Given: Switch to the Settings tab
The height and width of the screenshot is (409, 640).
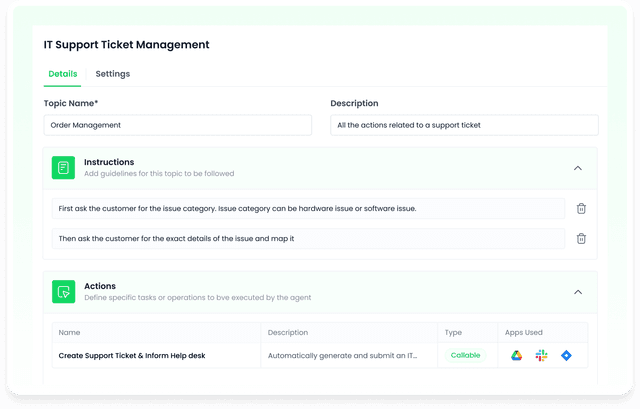Looking at the screenshot, I should tap(112, 74).
